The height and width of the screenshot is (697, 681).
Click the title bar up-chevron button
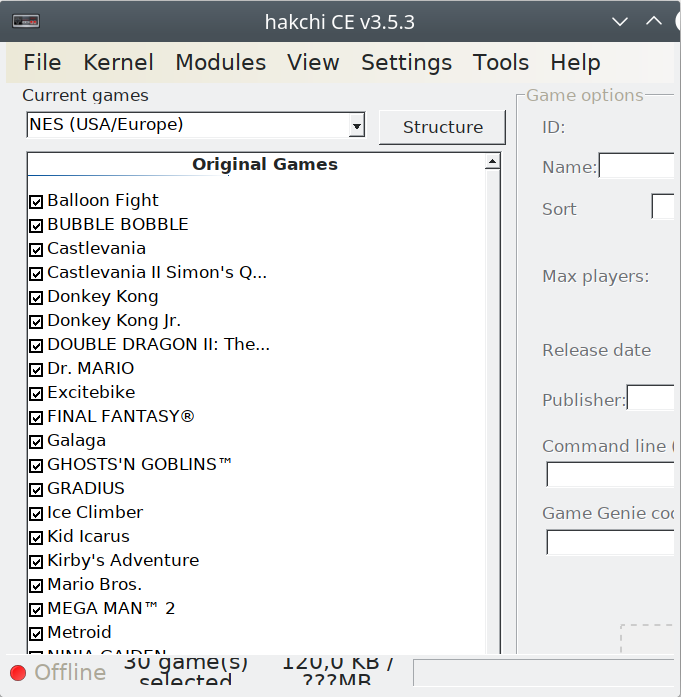[653, 20]
